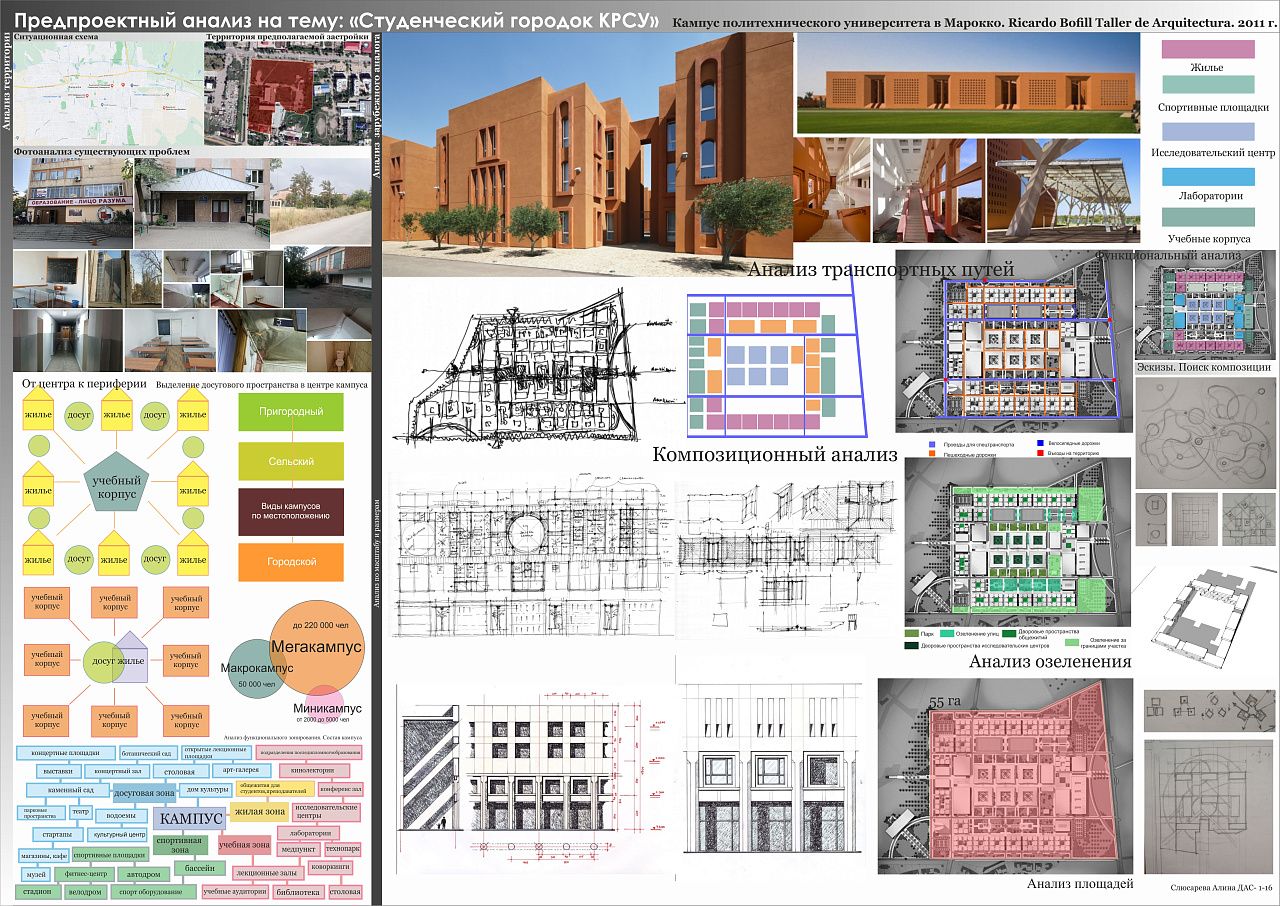This screenshot has width=1280, height=906.
Task: Select the green Пригородный campus type box
Action: 290,412
